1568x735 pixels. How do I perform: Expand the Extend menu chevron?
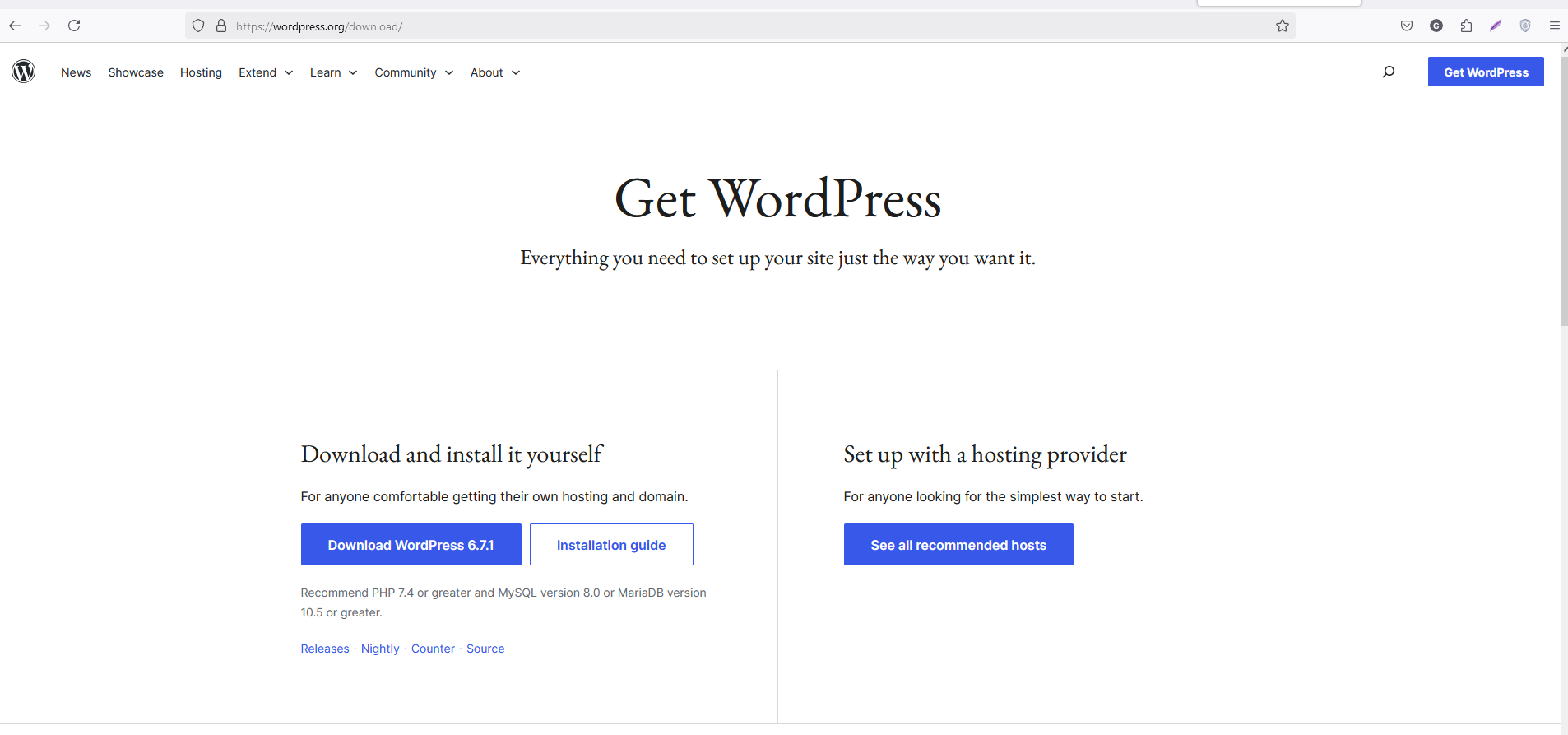(x=289, y=72)
